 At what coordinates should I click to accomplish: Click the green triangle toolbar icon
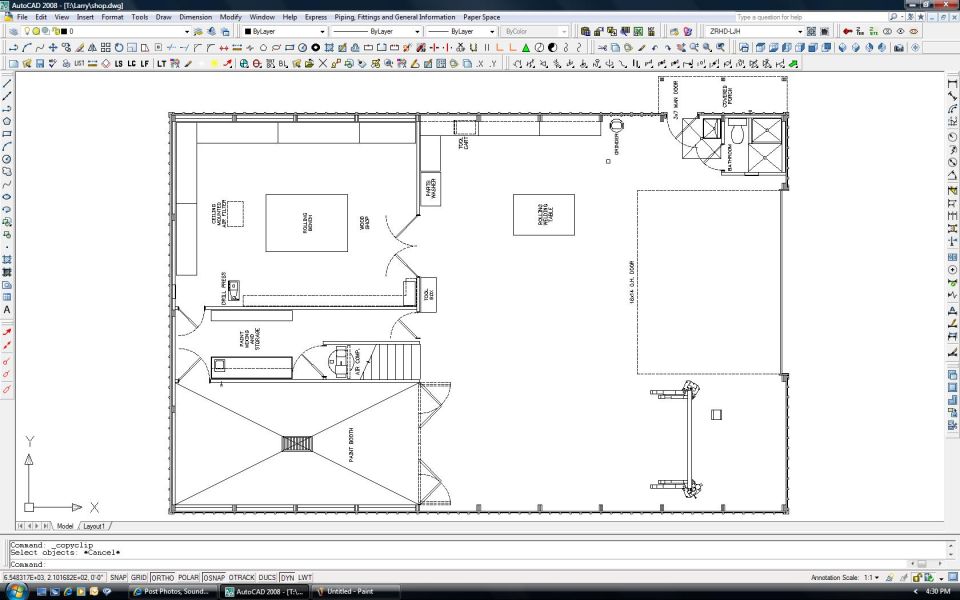point(526,47)
